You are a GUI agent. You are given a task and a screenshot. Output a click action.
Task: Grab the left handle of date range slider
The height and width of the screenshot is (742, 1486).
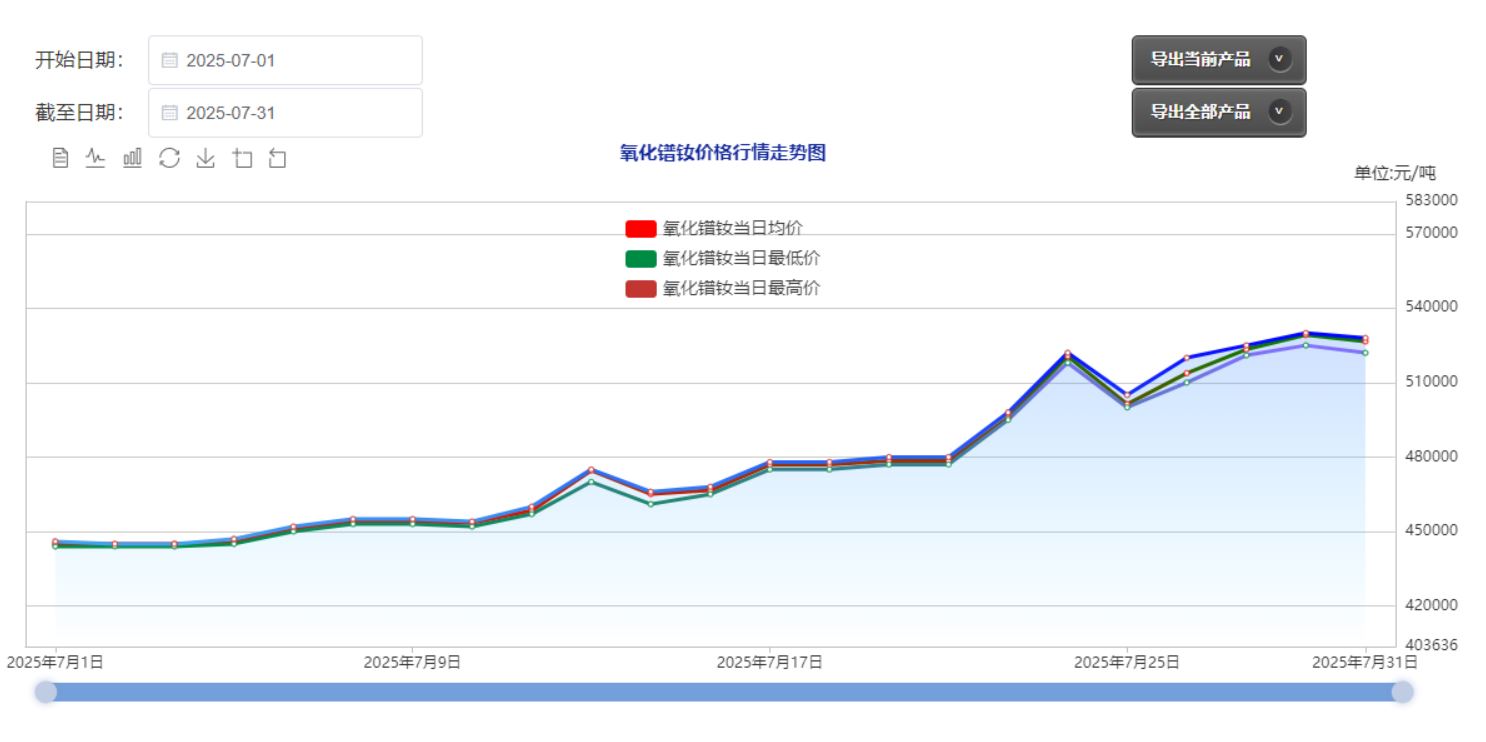click(x=46, y=692)
